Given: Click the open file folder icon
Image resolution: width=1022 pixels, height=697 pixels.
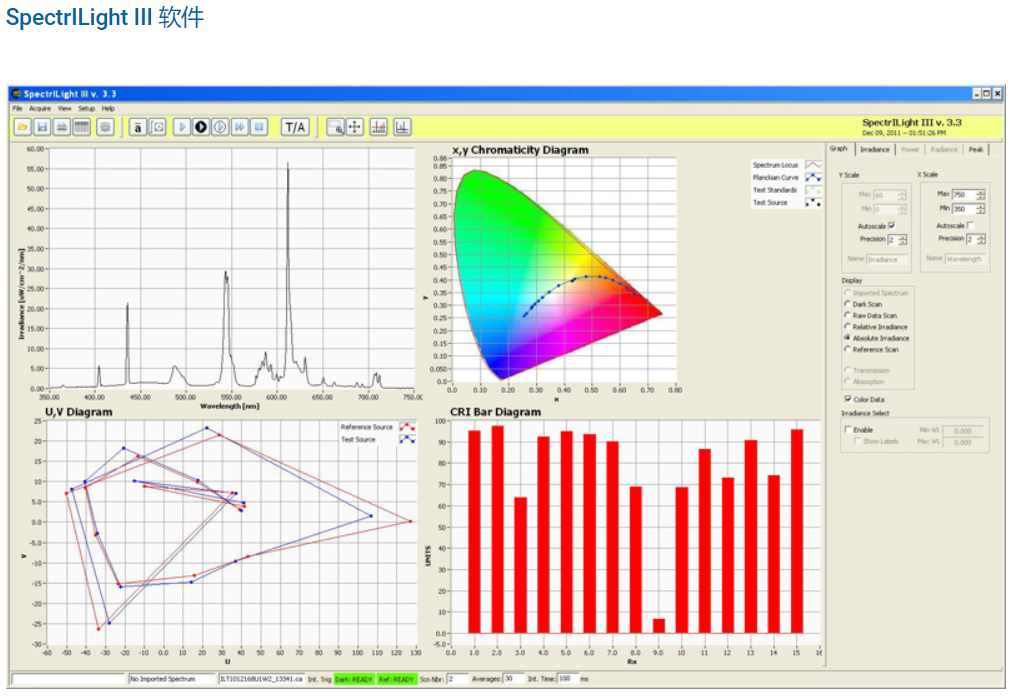Looking at the screenshot, I should pyautogui.click(x=23, y=127).
